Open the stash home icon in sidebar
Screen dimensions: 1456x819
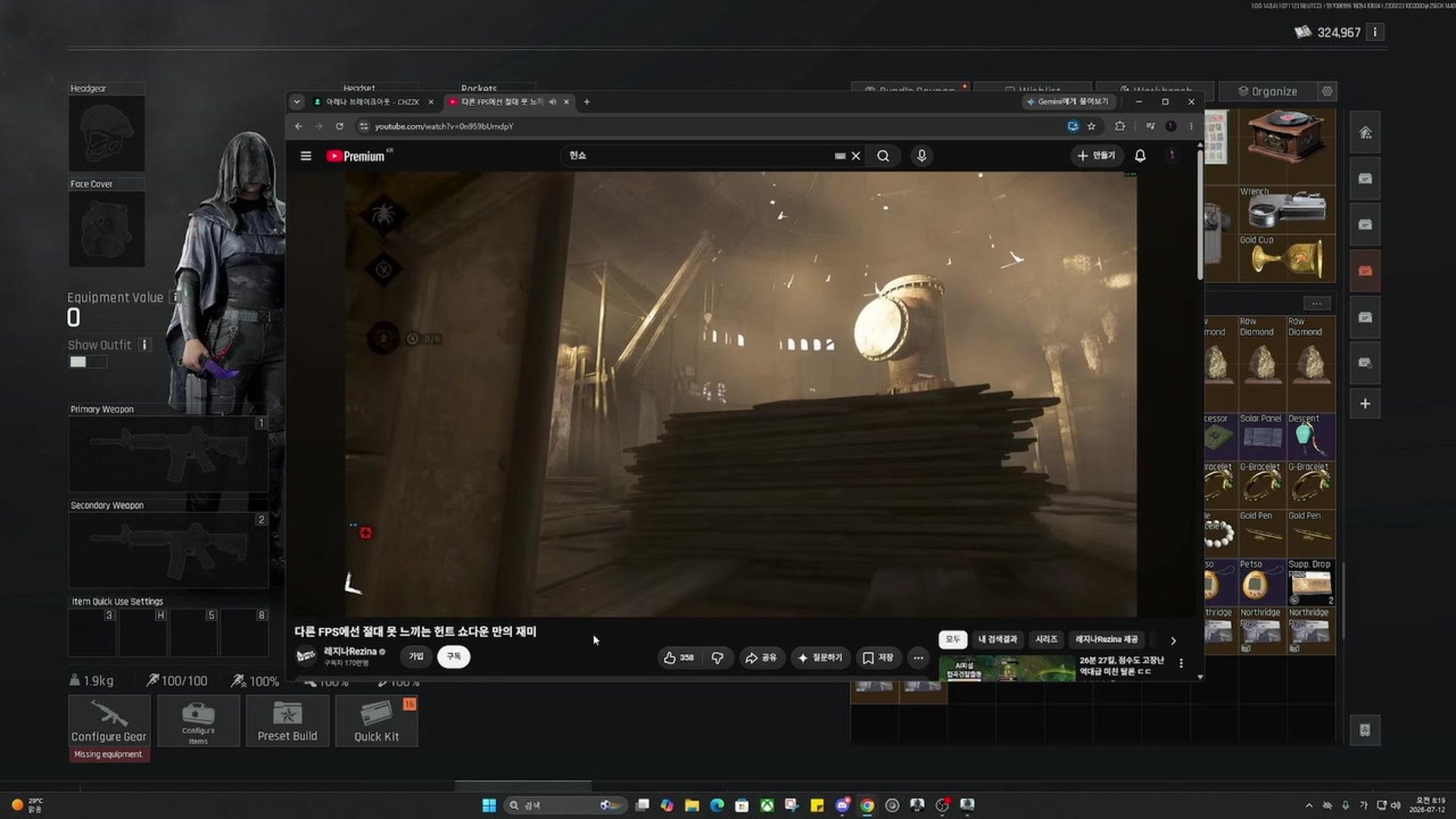point(1365,133)
